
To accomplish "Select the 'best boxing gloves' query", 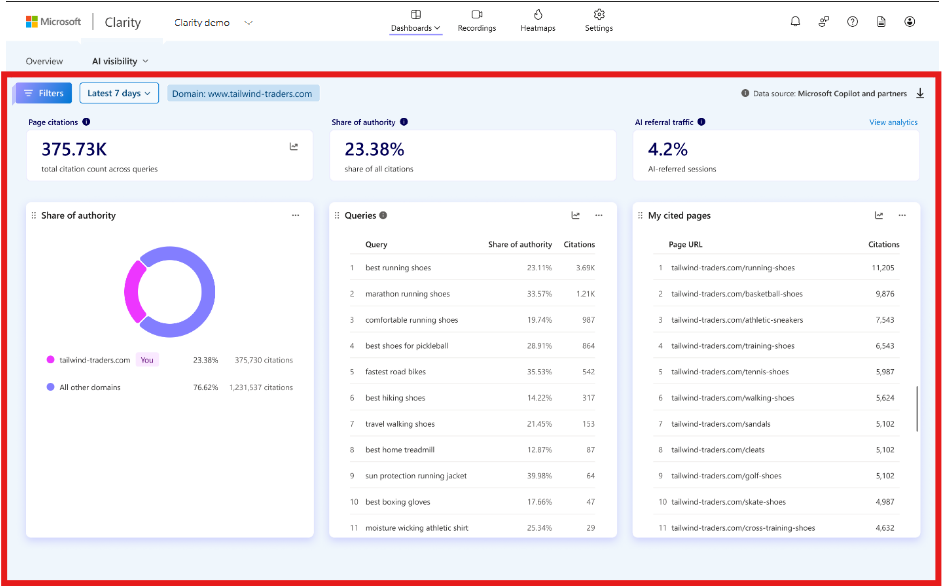I will pyautogui.click(x=472, y=502).
